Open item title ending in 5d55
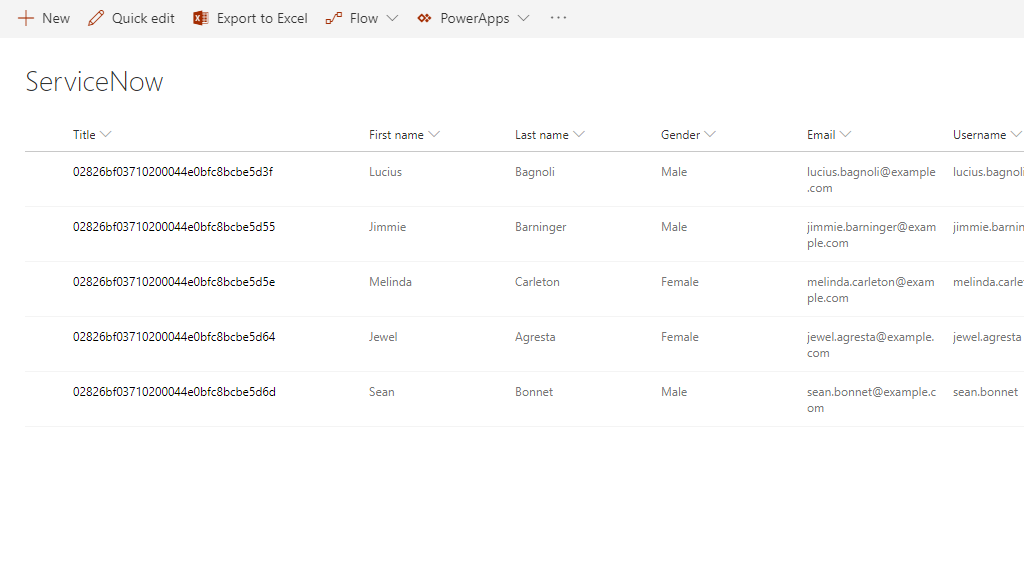 point(173,227)
